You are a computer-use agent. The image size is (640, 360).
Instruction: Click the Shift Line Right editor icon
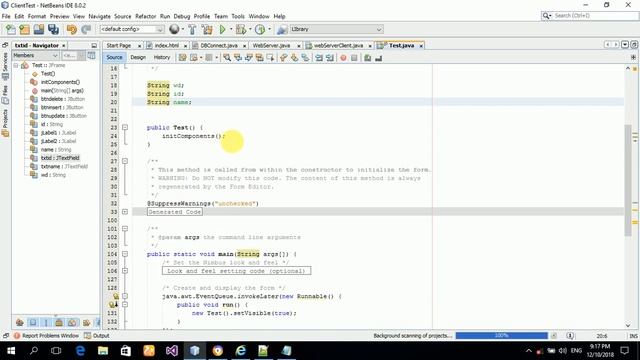pyautogui.click(x=330, y=58)
